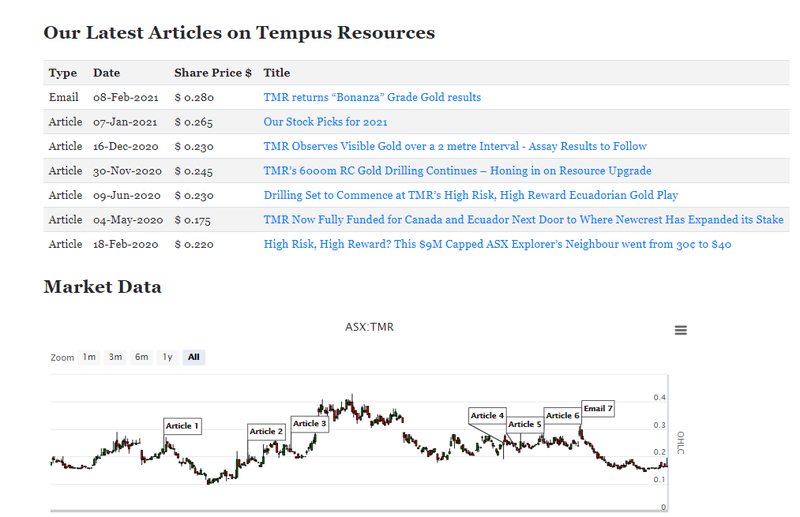
Task: Click the Email 7 chart flag
Action: (x=598, y=409)
